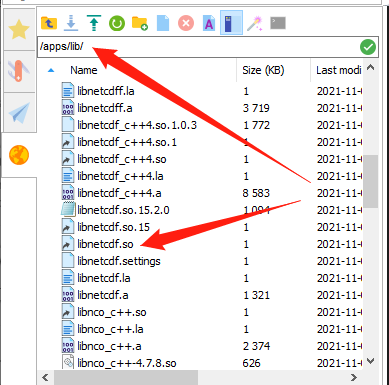Confirm path with green checkmark button
The height and width of the screenshot is (385, 389).
point(368,47)
